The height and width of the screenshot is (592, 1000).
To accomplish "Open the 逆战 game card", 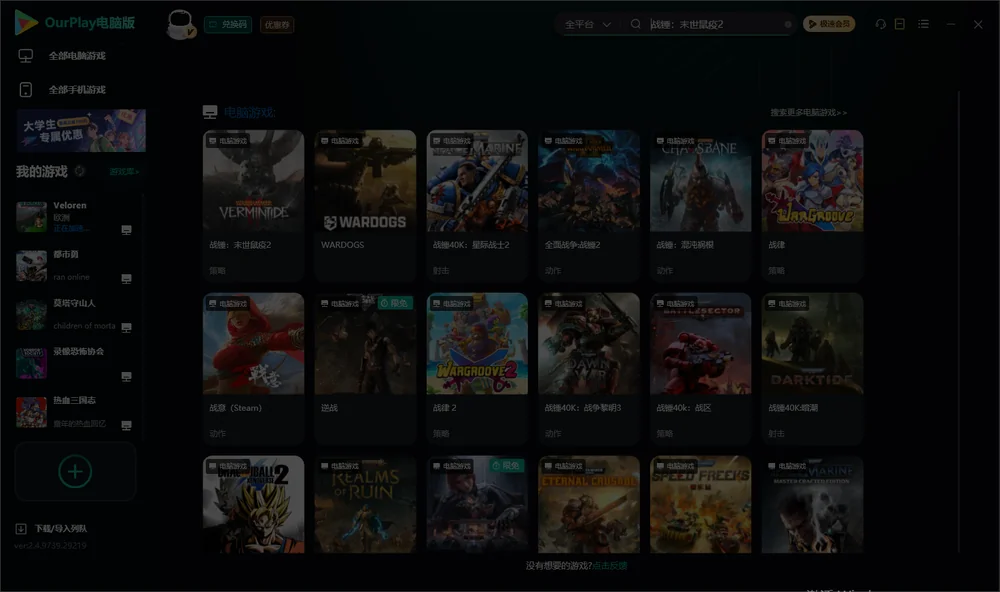I will 365,368.
